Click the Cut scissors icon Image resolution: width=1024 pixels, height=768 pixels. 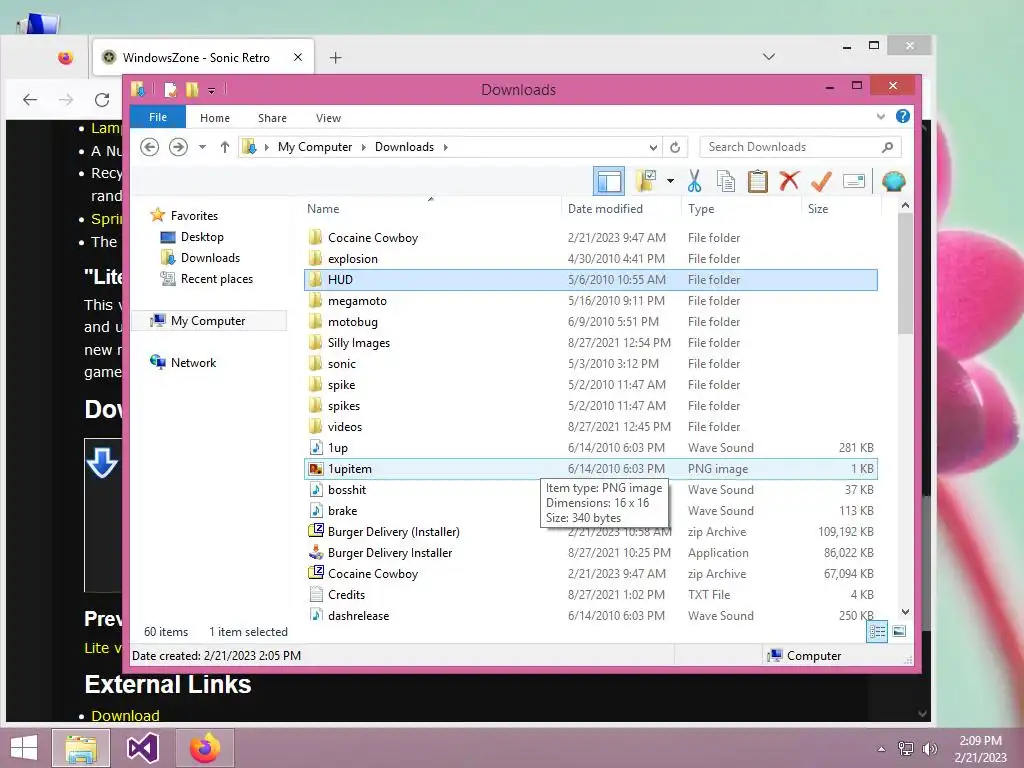[x=694, y=181]
